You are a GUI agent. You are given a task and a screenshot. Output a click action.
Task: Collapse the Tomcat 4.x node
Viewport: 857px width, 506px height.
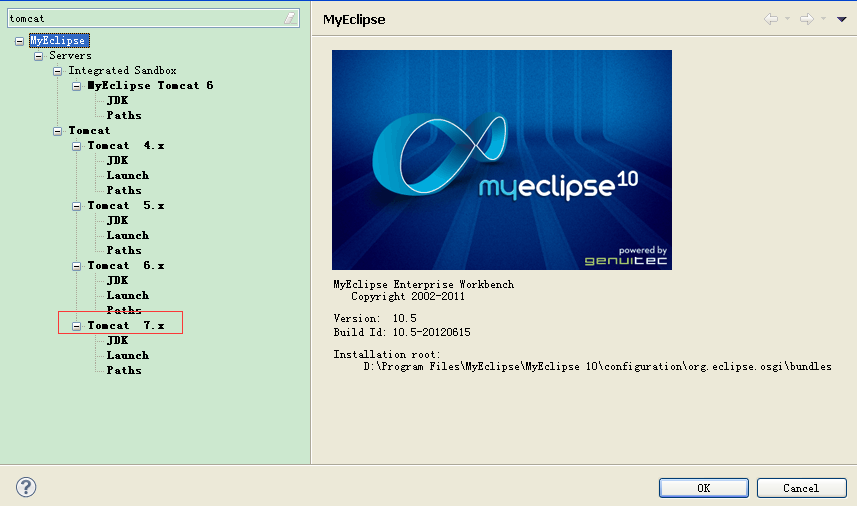(77, 146)
